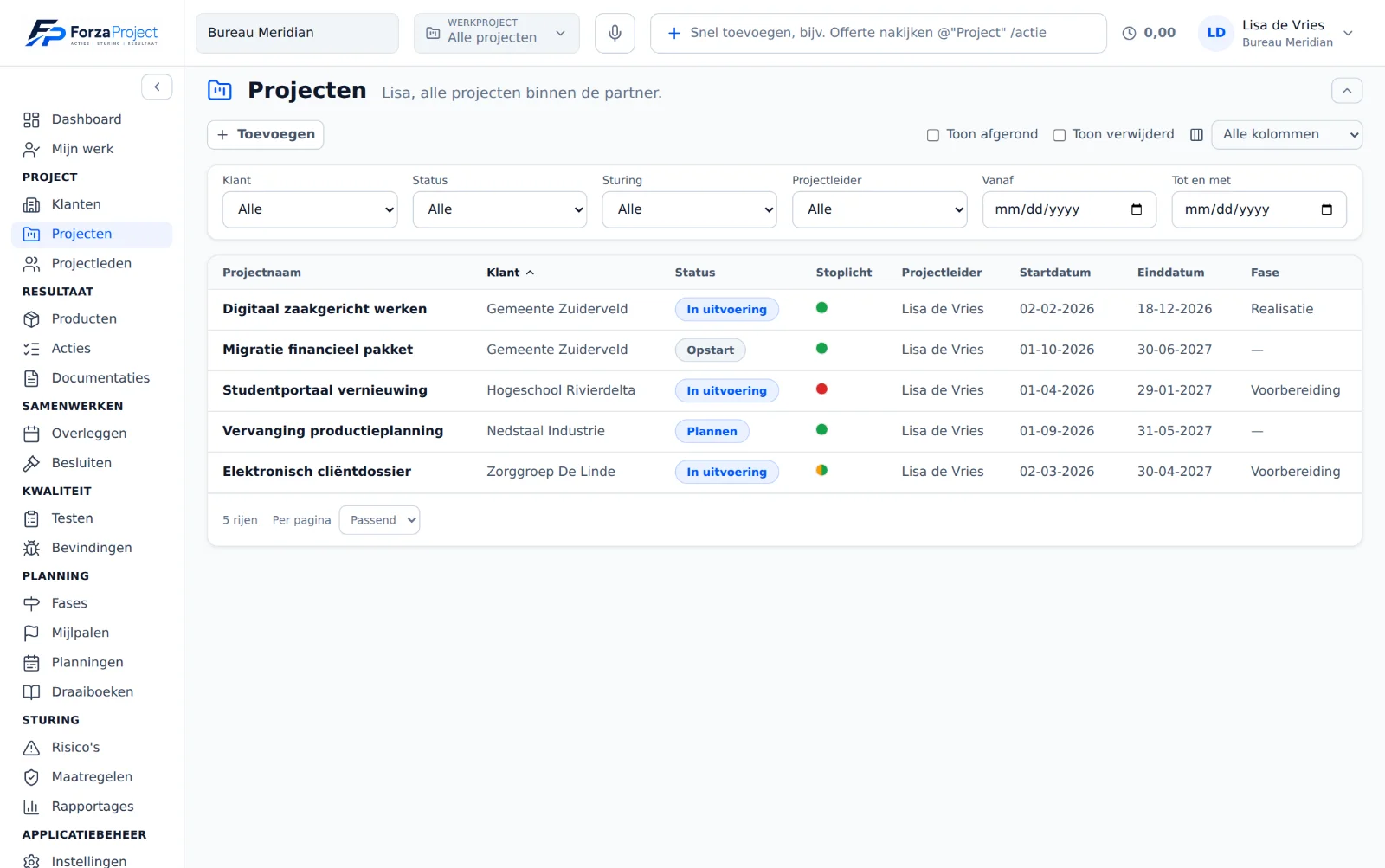Open the Projectleider filter dropdown

pyautogui.click(x=879, y=209)
